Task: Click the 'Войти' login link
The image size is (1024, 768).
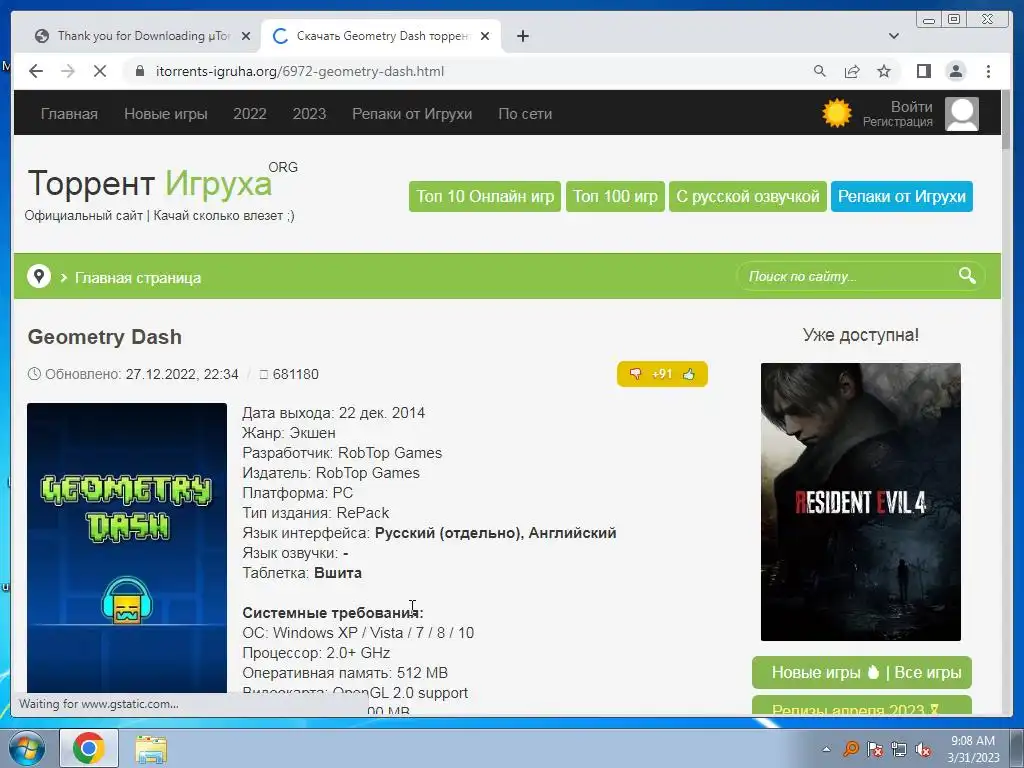Action: (x=912, y=106)
